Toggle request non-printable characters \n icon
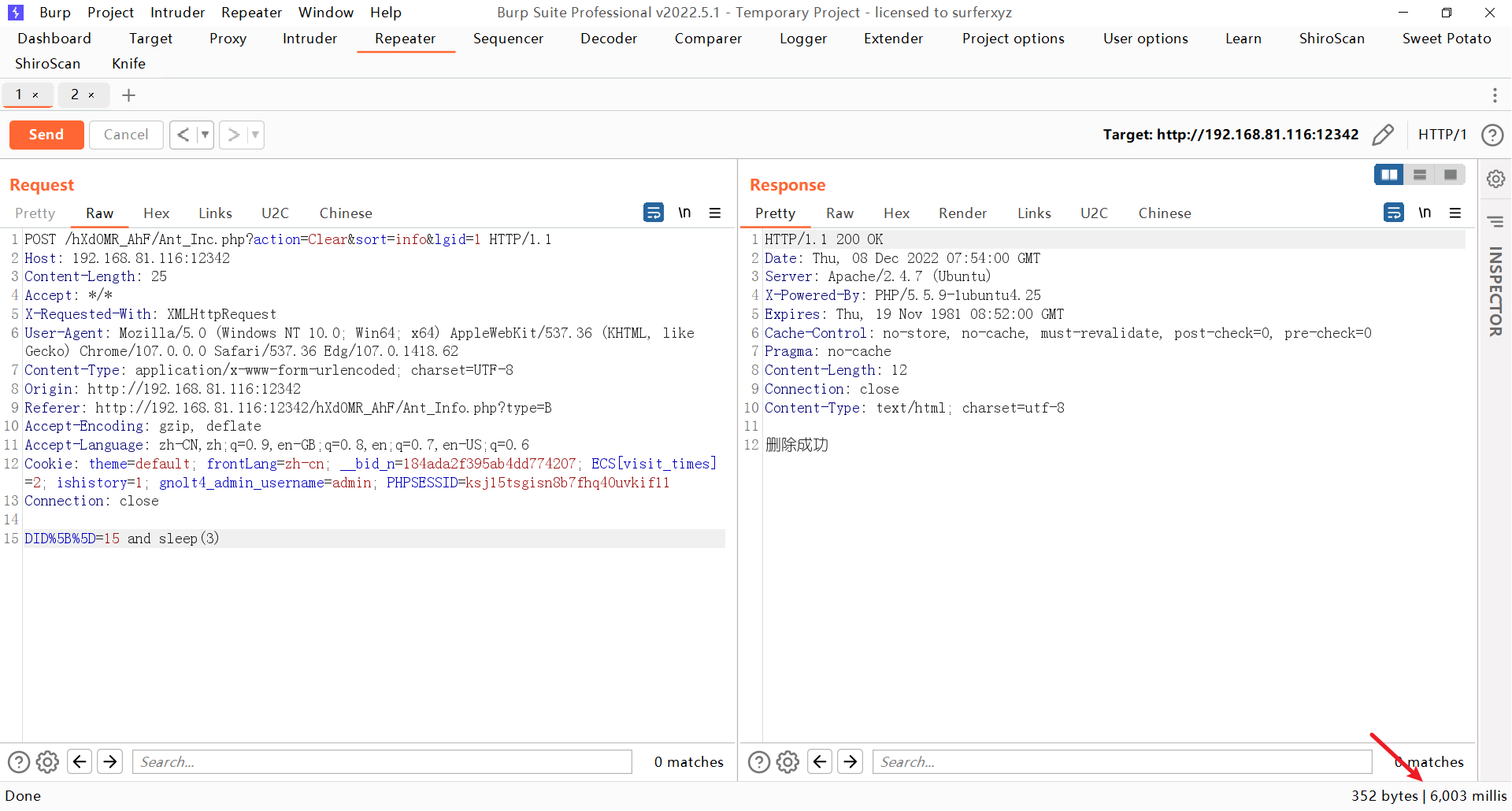 tap(684, 213)
